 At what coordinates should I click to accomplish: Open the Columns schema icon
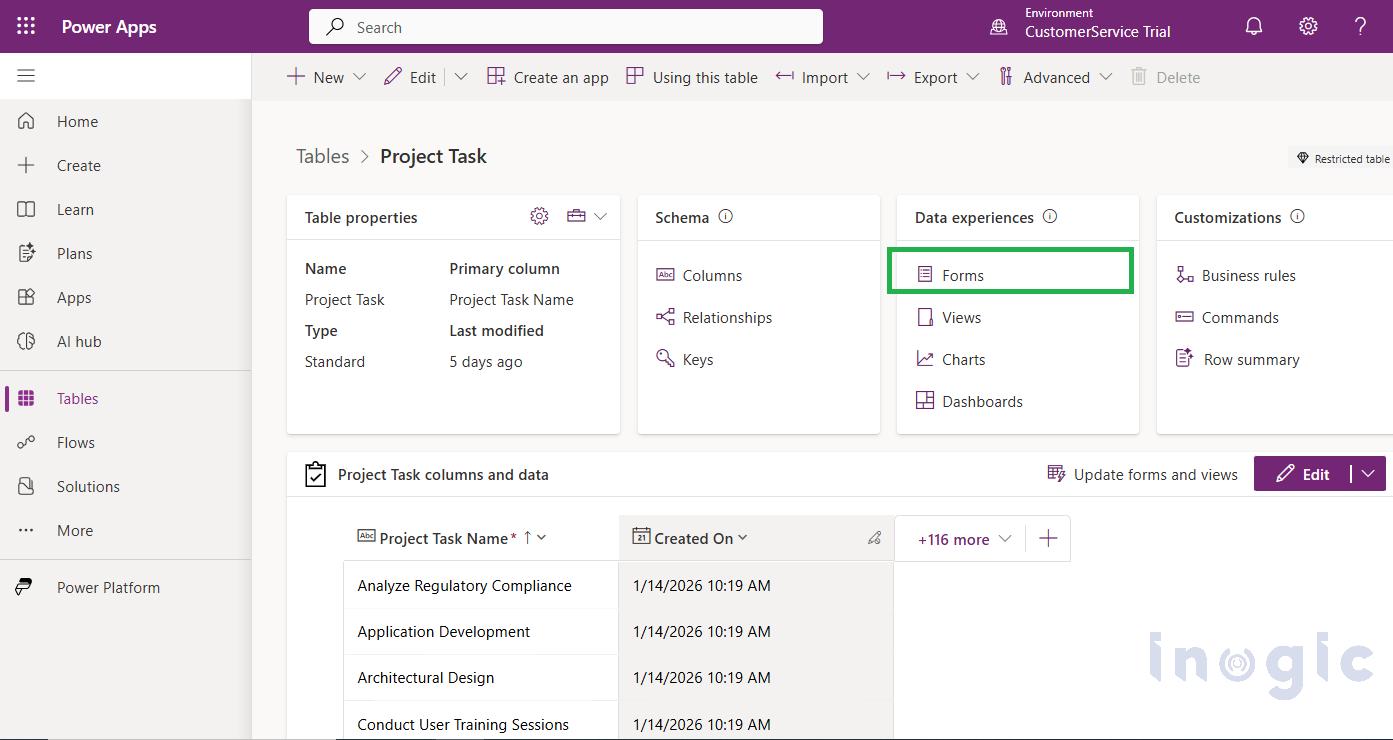(x=666, y=275)
